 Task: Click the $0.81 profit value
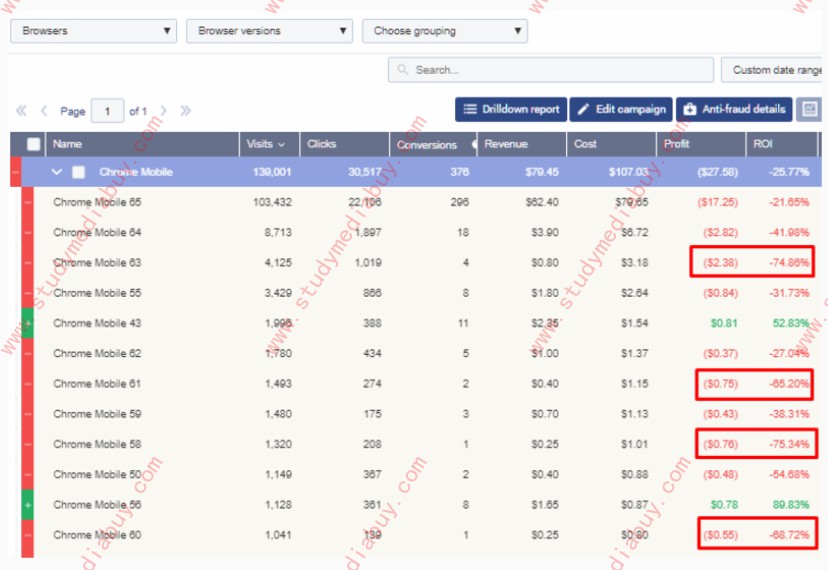coord(724,323)
